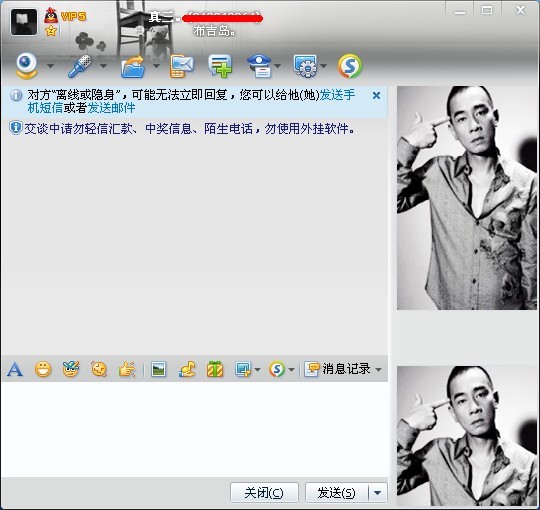The width and height of the screenshot is (540, 510).
Task: Open contact avatar in title bar
Action: click(24, 22)
